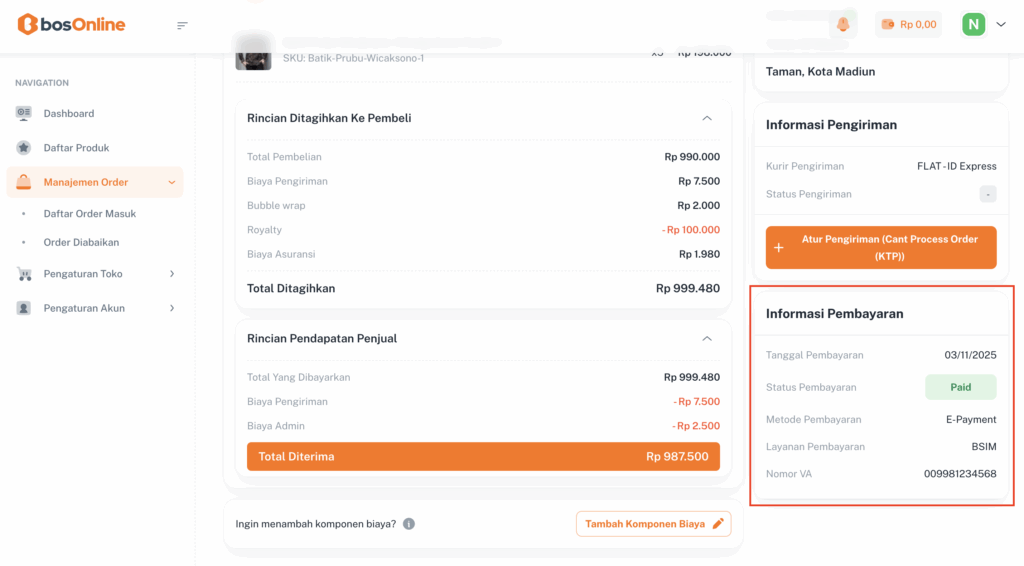The height and width of the screenshot is (566, 1024).
Task: Click the bosOnline logo
Action: [x=71, y=24]
